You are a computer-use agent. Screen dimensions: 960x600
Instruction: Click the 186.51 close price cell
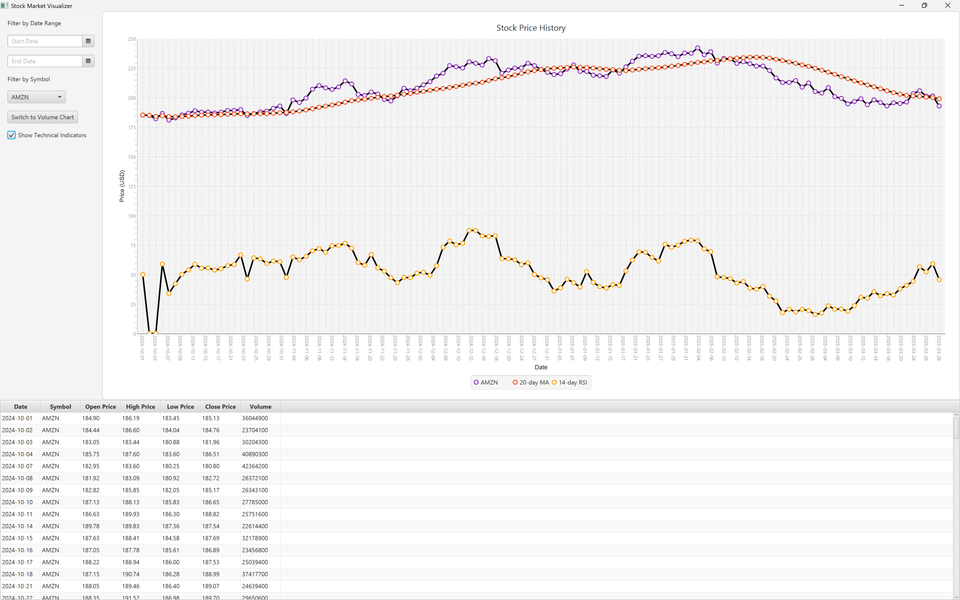click(220, 454)
